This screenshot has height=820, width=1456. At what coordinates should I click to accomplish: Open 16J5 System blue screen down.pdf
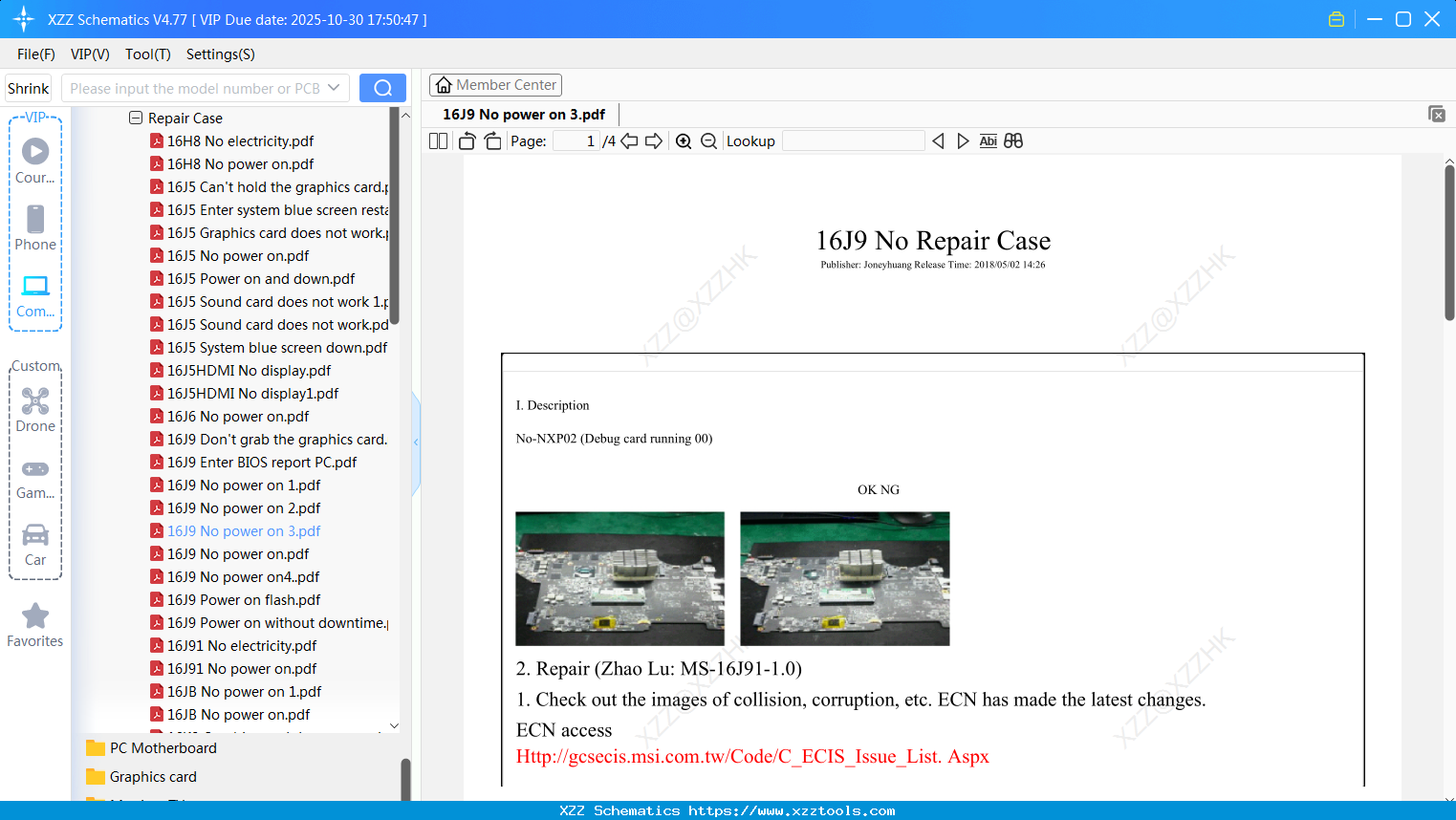click(x=277, y=348)
